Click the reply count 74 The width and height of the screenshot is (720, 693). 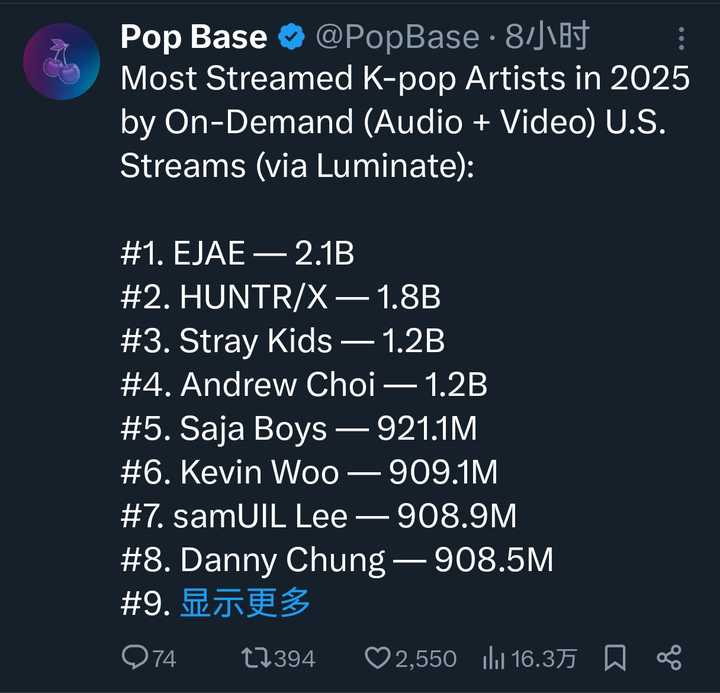click(163, 658)
